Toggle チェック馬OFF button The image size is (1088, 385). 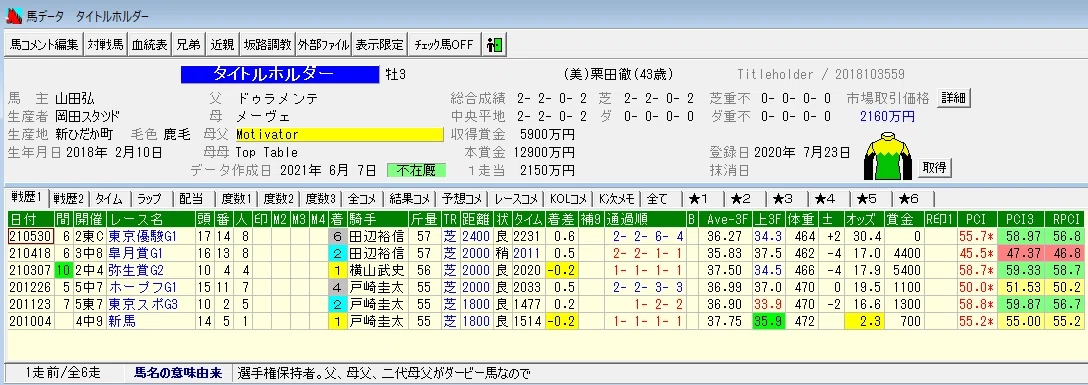443,44
